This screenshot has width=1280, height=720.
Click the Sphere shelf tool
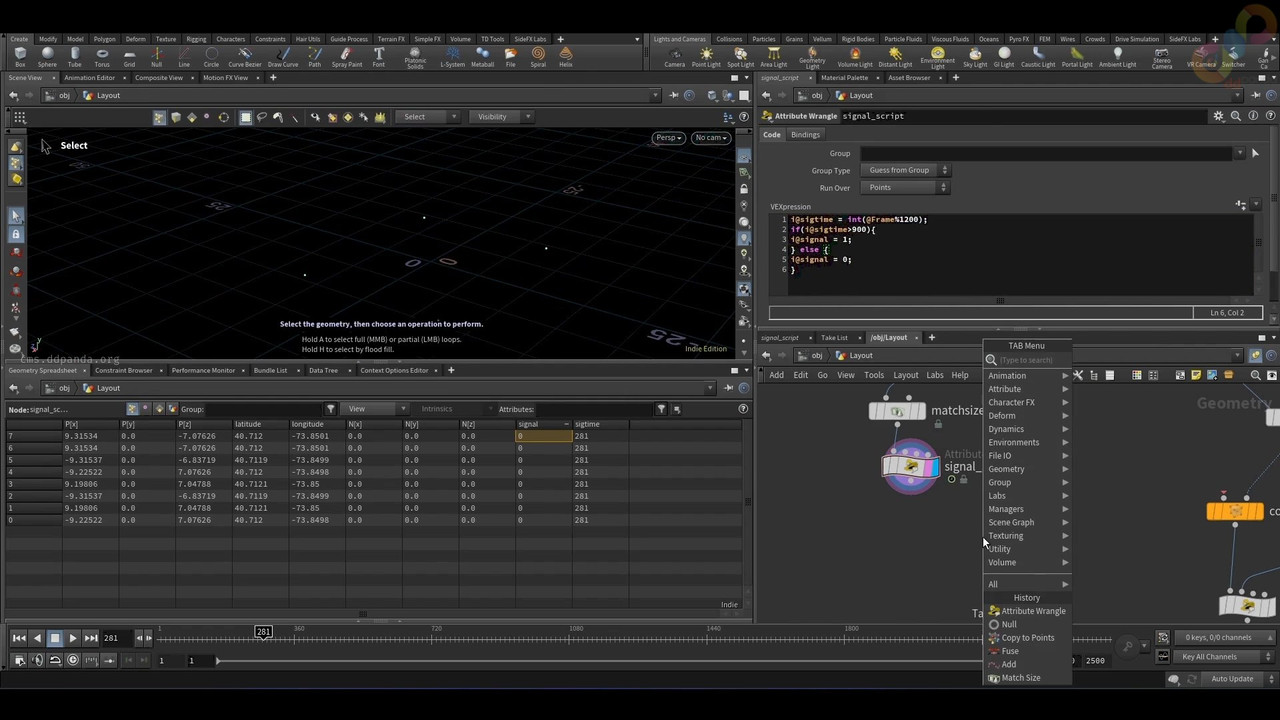tap(47, 57)
